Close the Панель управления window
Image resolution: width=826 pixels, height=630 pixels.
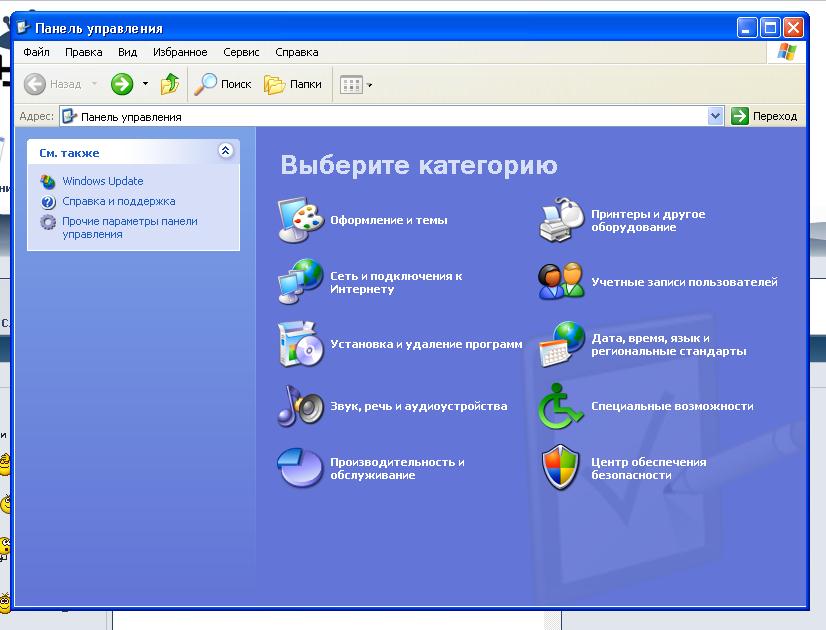tap(793, 27)
